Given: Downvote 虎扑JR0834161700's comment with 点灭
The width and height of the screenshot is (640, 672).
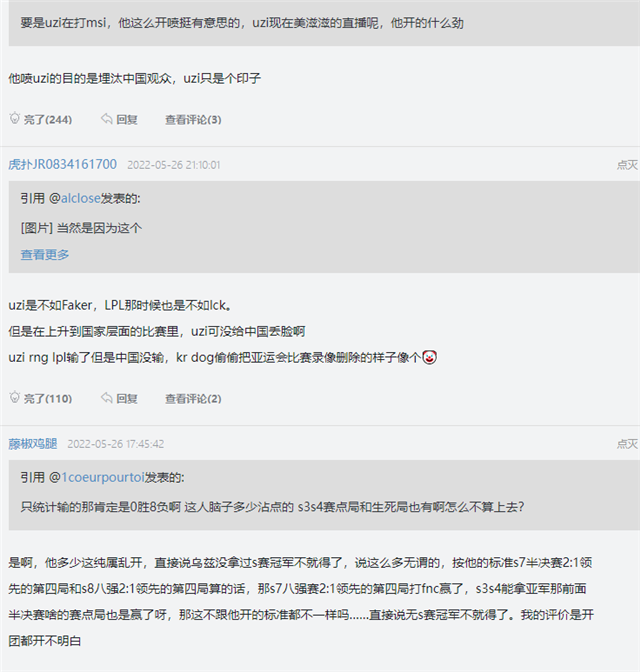Looking at the screenshot, I should (627, 165).
